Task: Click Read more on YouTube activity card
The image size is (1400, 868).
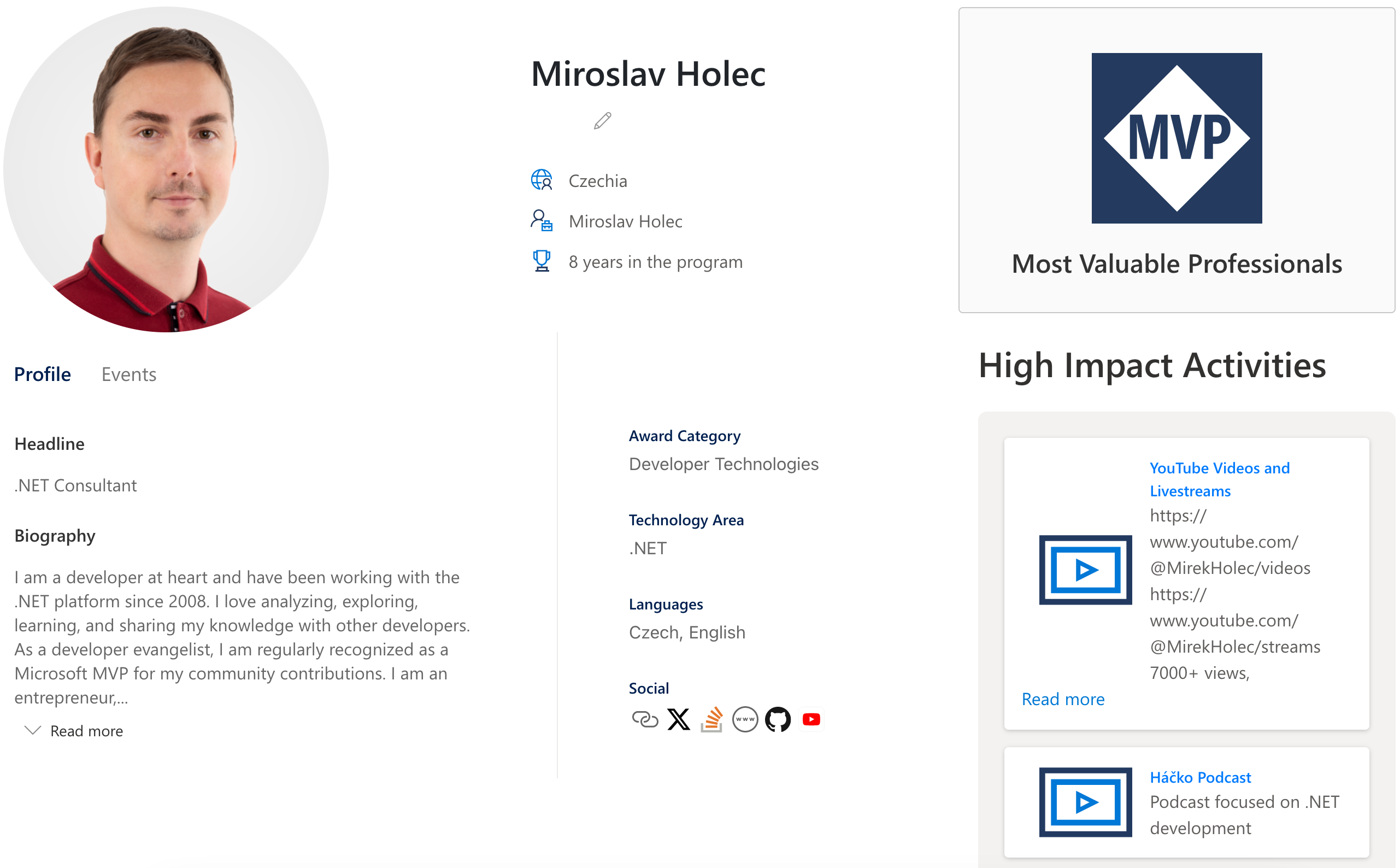Action: point(1063,699)
